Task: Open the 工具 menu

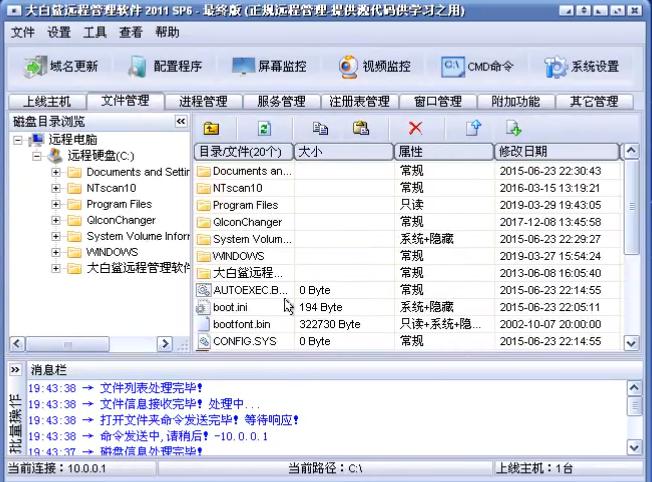Action: tap(95, 32)
